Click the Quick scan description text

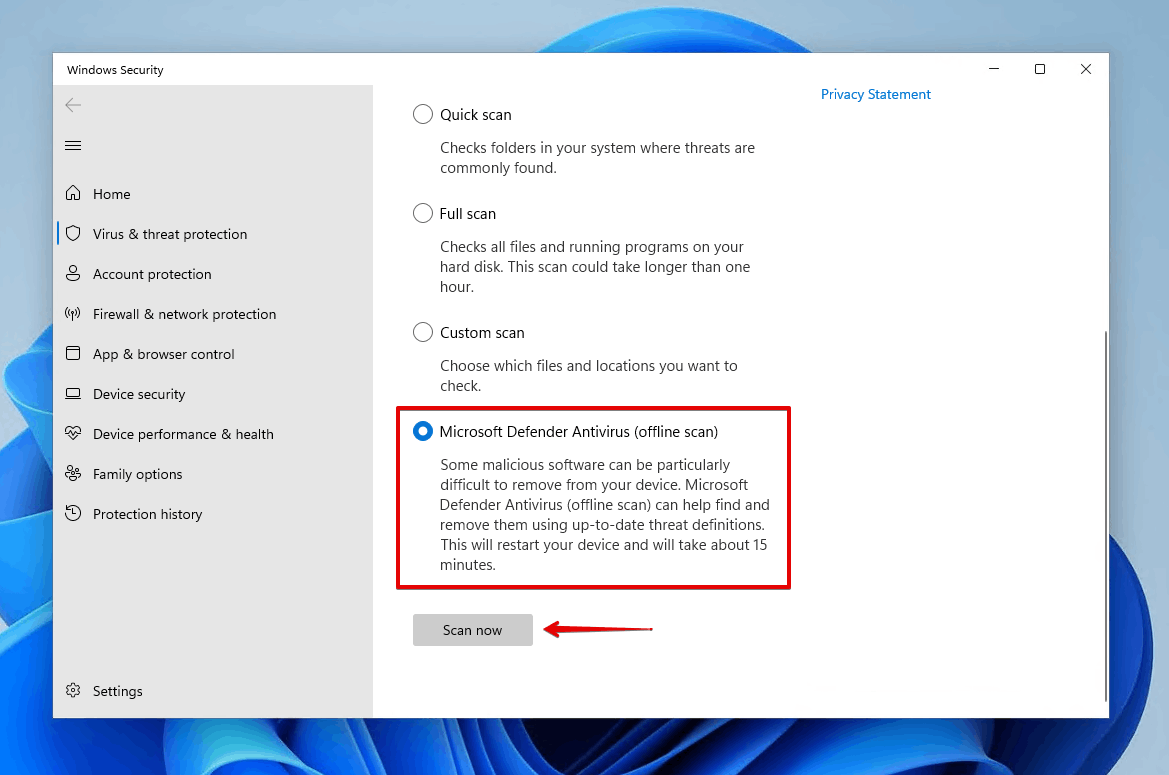[x=597, y=157]
